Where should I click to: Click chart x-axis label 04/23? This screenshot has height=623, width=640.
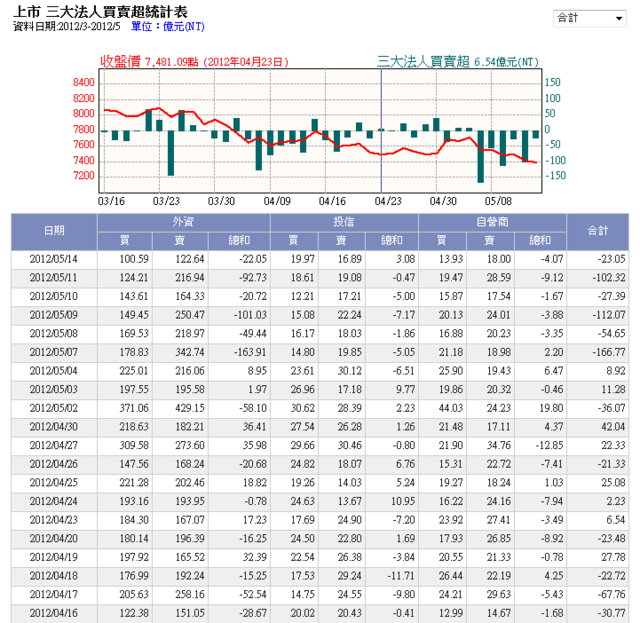click(388, 201)
